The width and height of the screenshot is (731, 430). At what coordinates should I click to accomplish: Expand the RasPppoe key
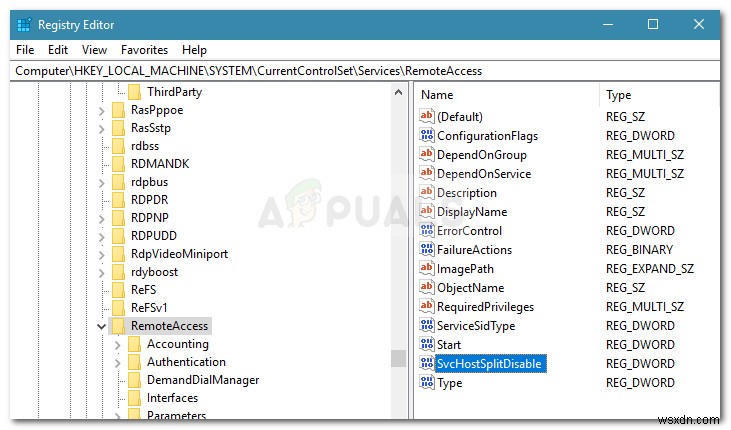tap(102, 111)
